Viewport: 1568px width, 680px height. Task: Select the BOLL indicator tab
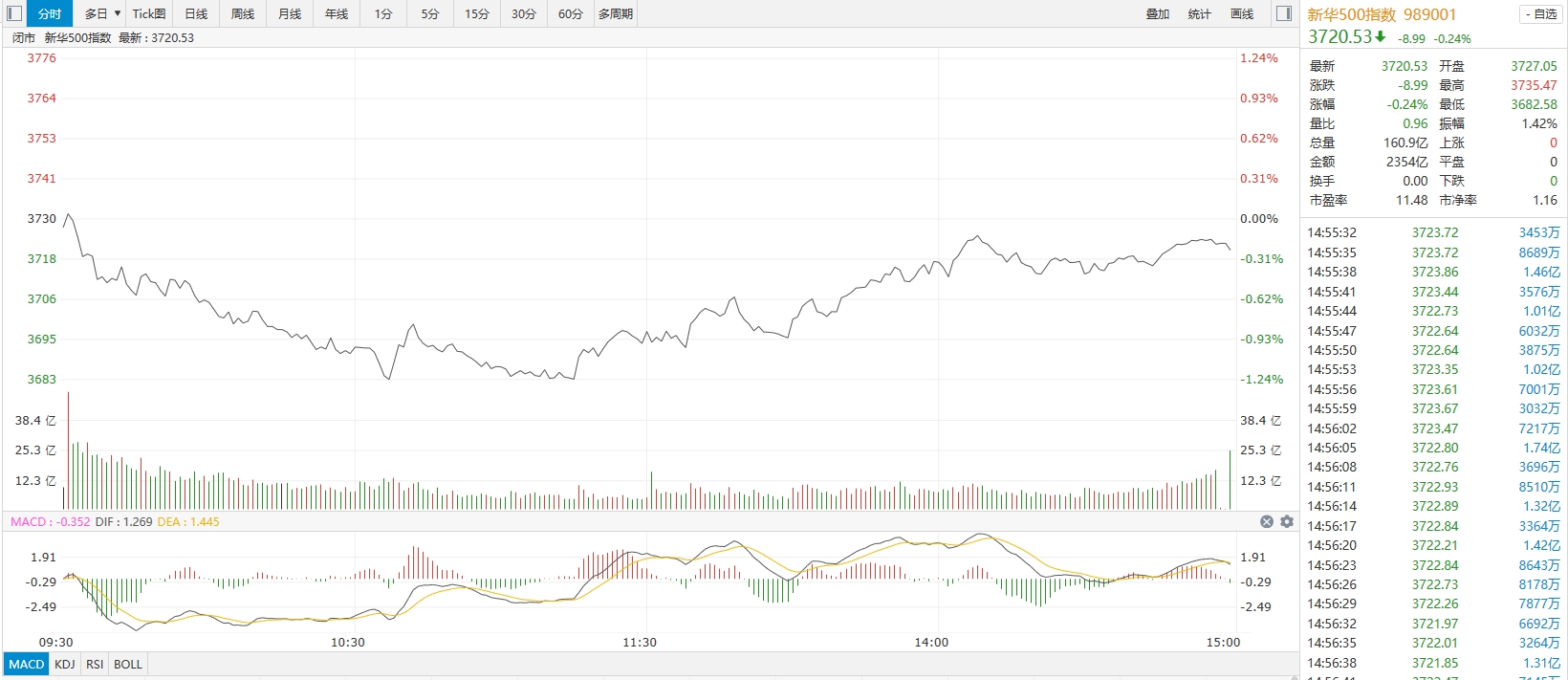click(x=128, y=664)
